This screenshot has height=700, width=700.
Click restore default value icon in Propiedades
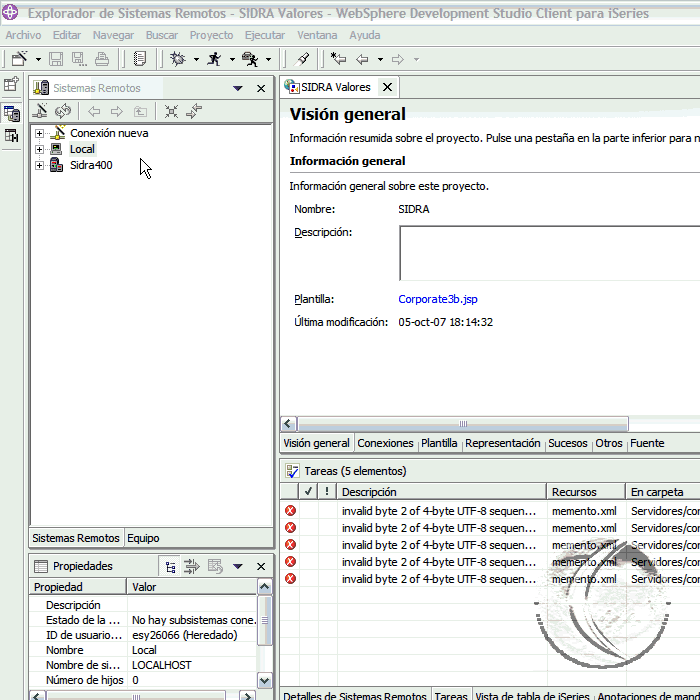(x=215, y=567)
